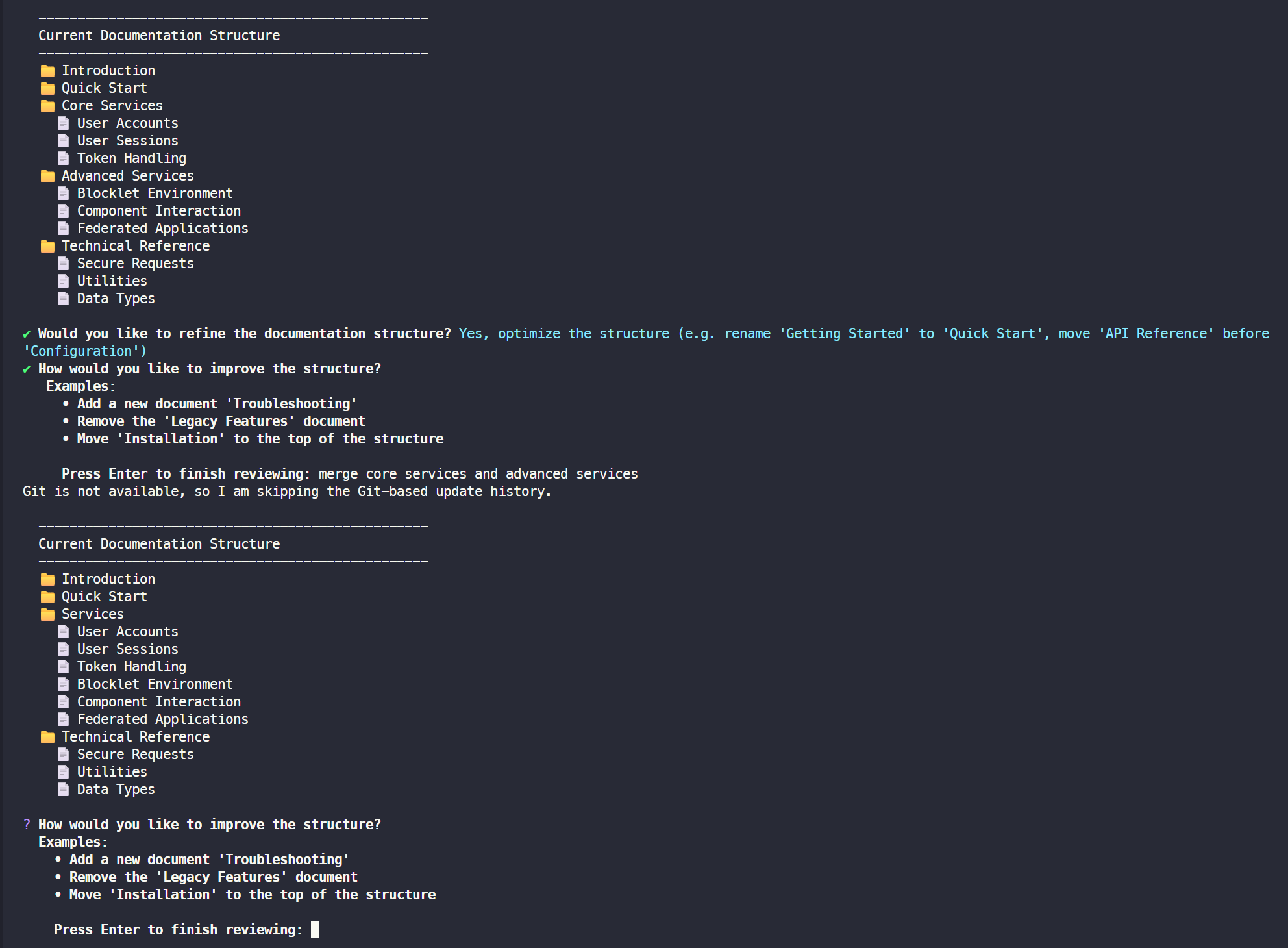
Task: Click the question mark before improve structure prompt
Action: (26, 825)
